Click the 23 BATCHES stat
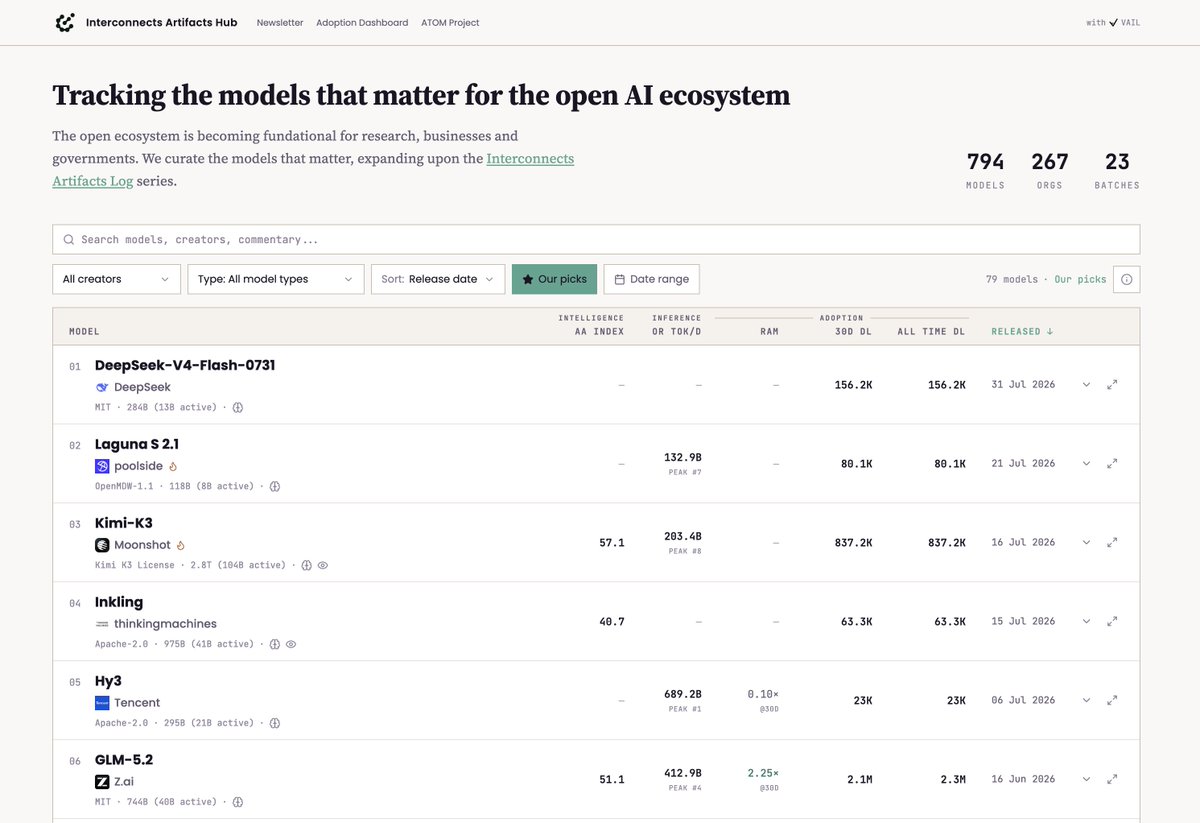This screenshot has height=823, width=1200. coord(1117,169)
